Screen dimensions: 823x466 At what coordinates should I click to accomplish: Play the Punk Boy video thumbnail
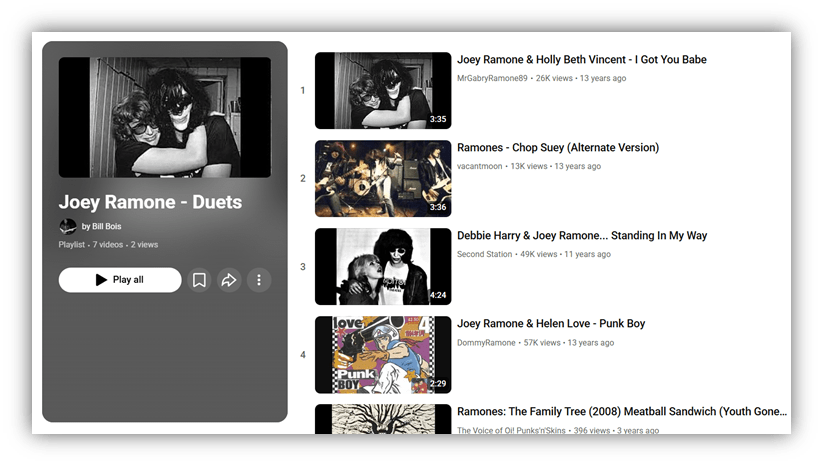383,354
